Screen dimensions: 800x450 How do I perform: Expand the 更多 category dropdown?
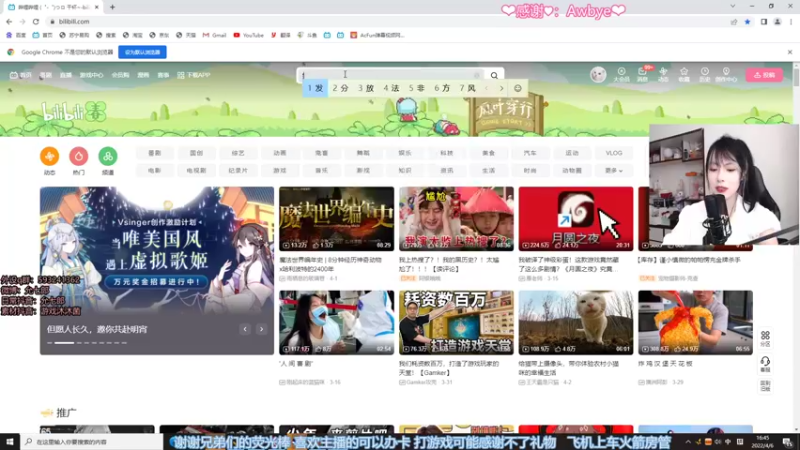pos(614,170)
